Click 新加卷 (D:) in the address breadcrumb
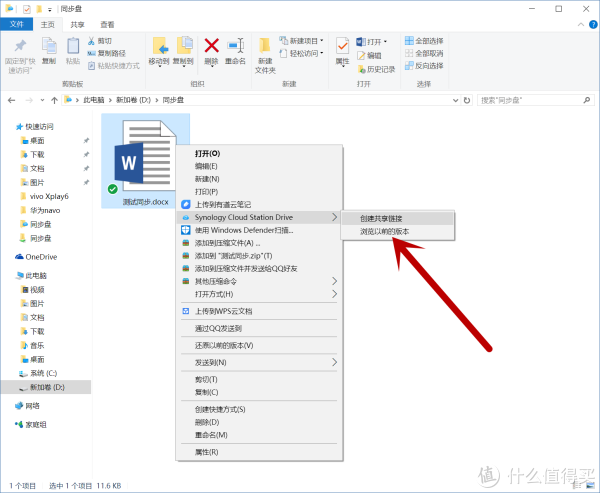 (x=134, y=100)
